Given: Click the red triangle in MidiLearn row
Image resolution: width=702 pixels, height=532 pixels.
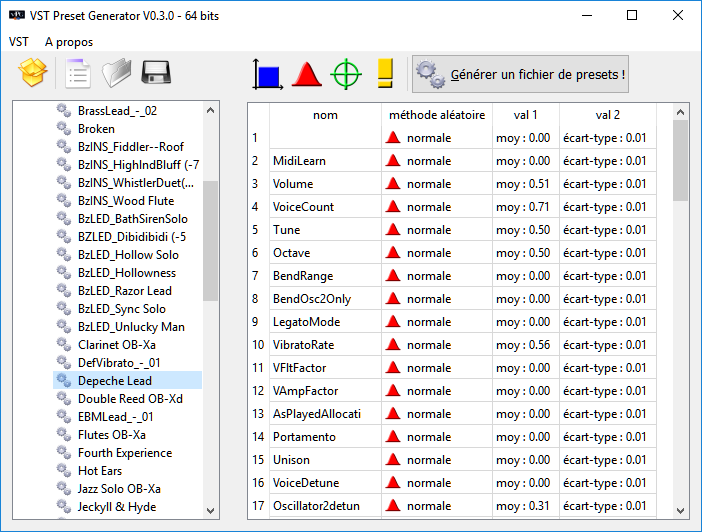Looking at the screenshot, I should coord(393,160).
